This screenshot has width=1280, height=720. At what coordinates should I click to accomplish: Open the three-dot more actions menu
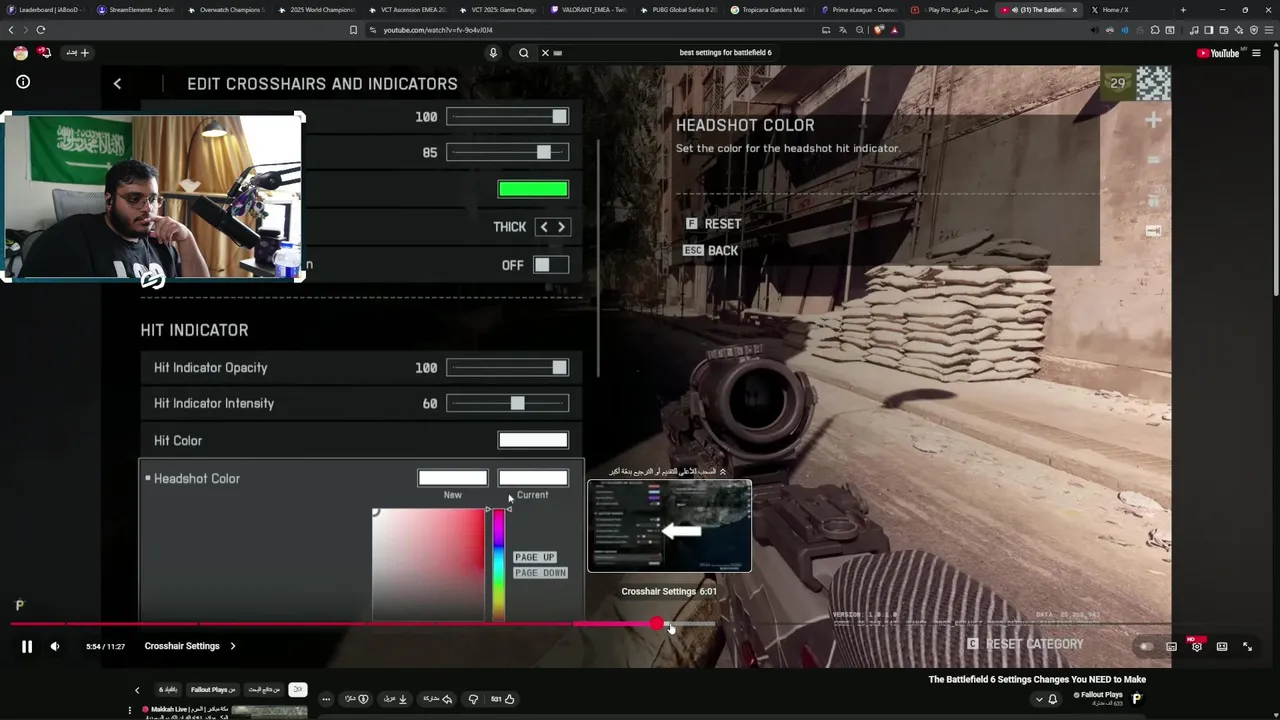tap(325, 699)
